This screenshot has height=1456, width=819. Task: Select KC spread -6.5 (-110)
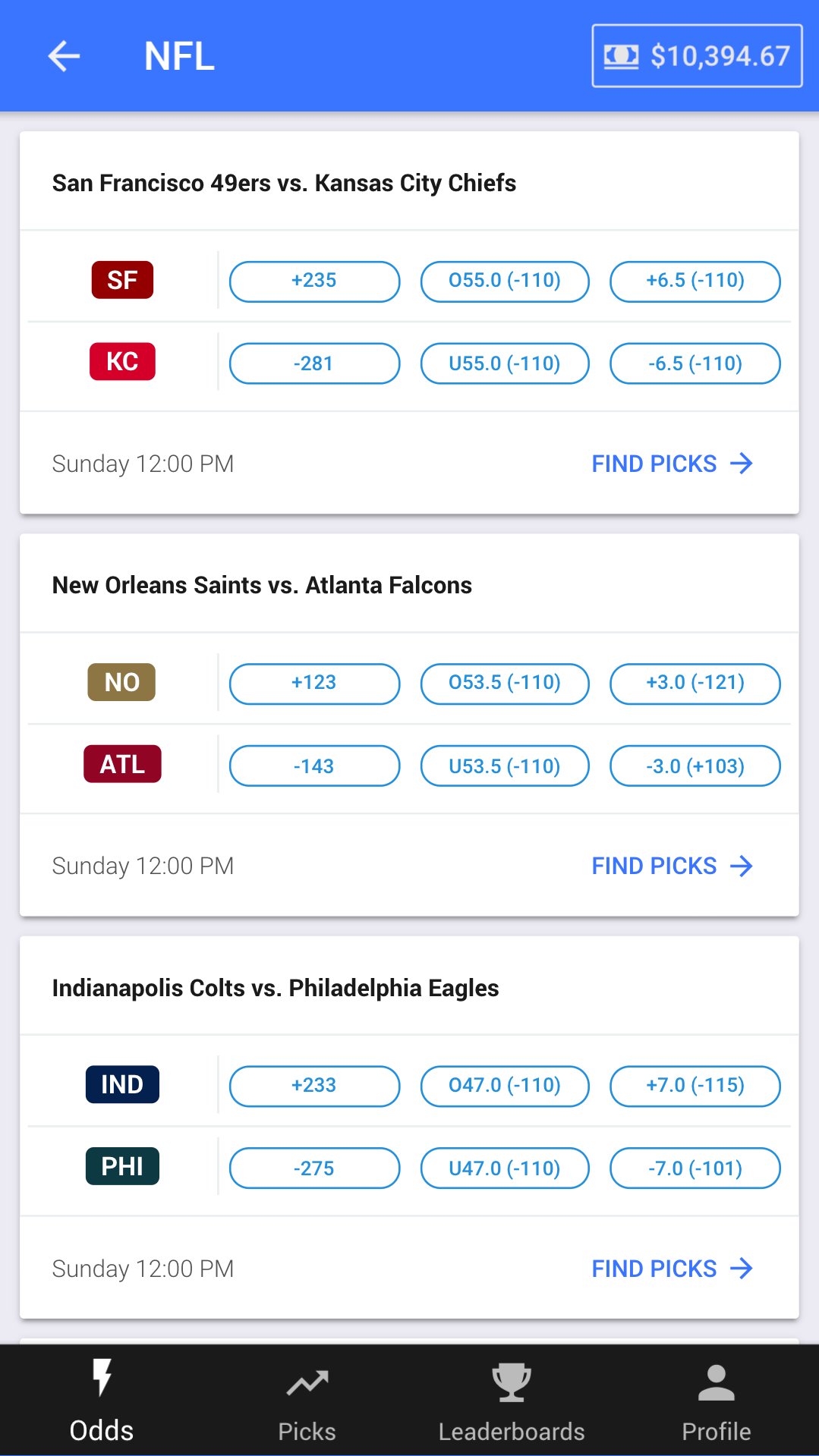[x=695, y=363]
